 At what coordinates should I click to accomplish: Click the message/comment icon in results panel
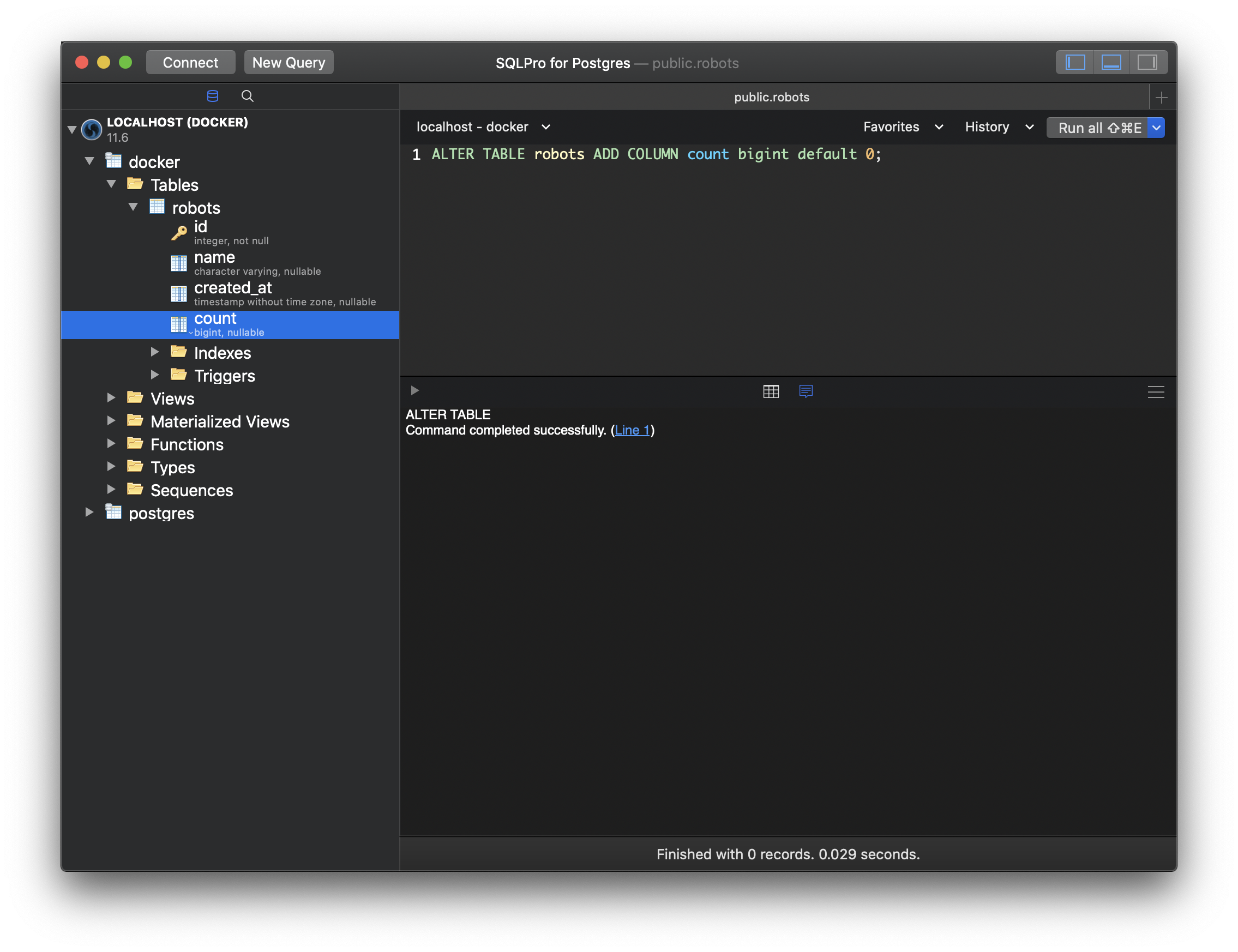tap(805, 391)
